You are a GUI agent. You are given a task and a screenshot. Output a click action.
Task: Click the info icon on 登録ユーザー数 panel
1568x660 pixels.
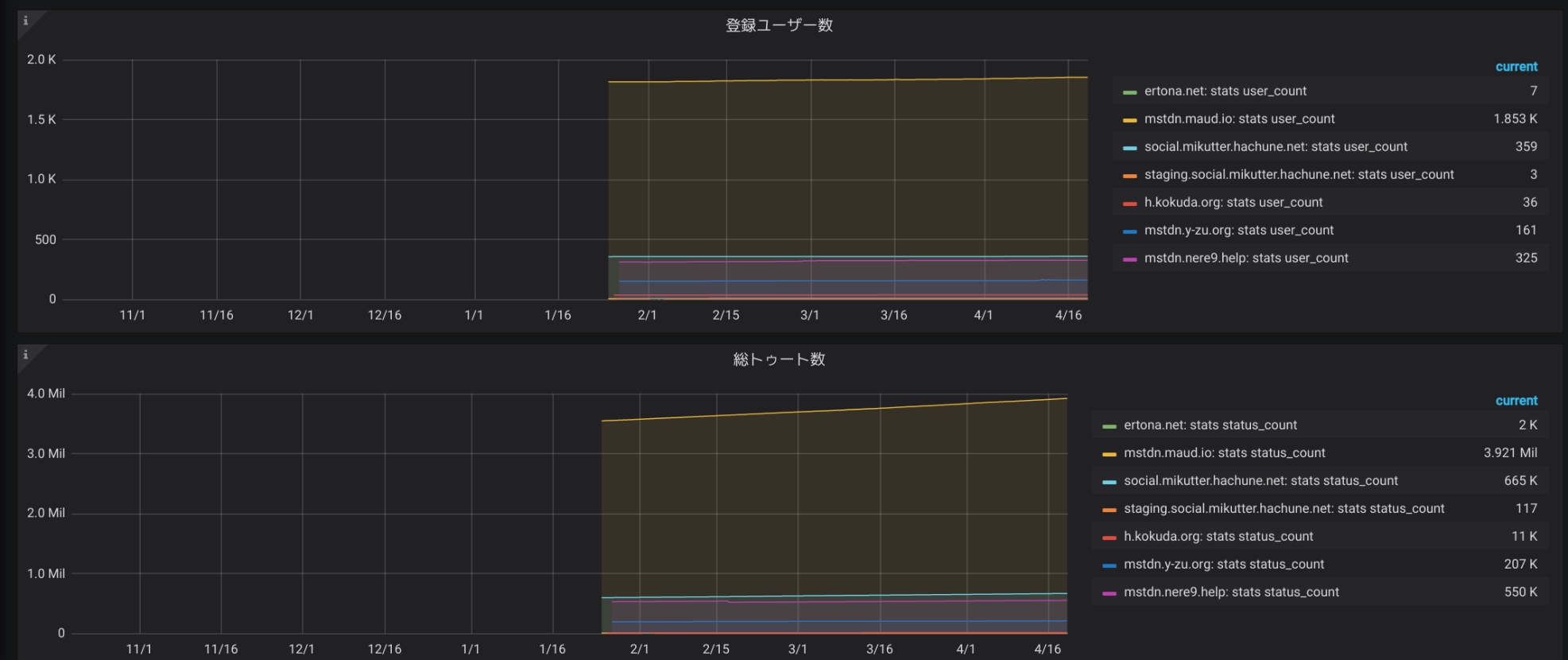(26, 21)
